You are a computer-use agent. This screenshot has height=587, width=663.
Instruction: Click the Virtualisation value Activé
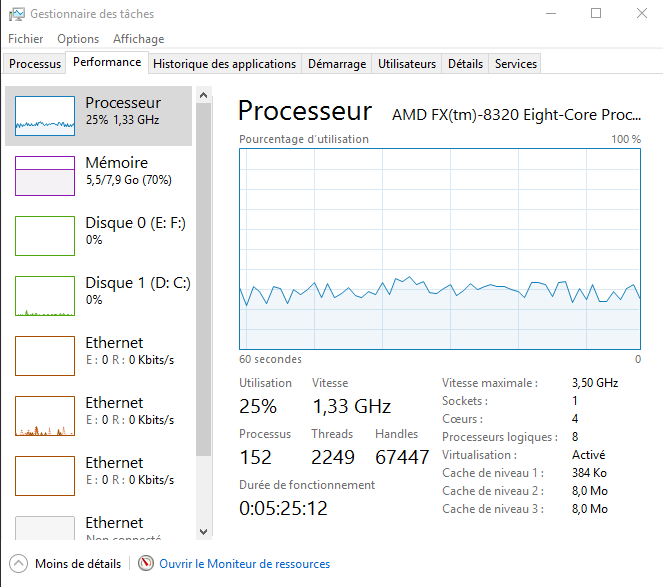[x=589, y=455]
